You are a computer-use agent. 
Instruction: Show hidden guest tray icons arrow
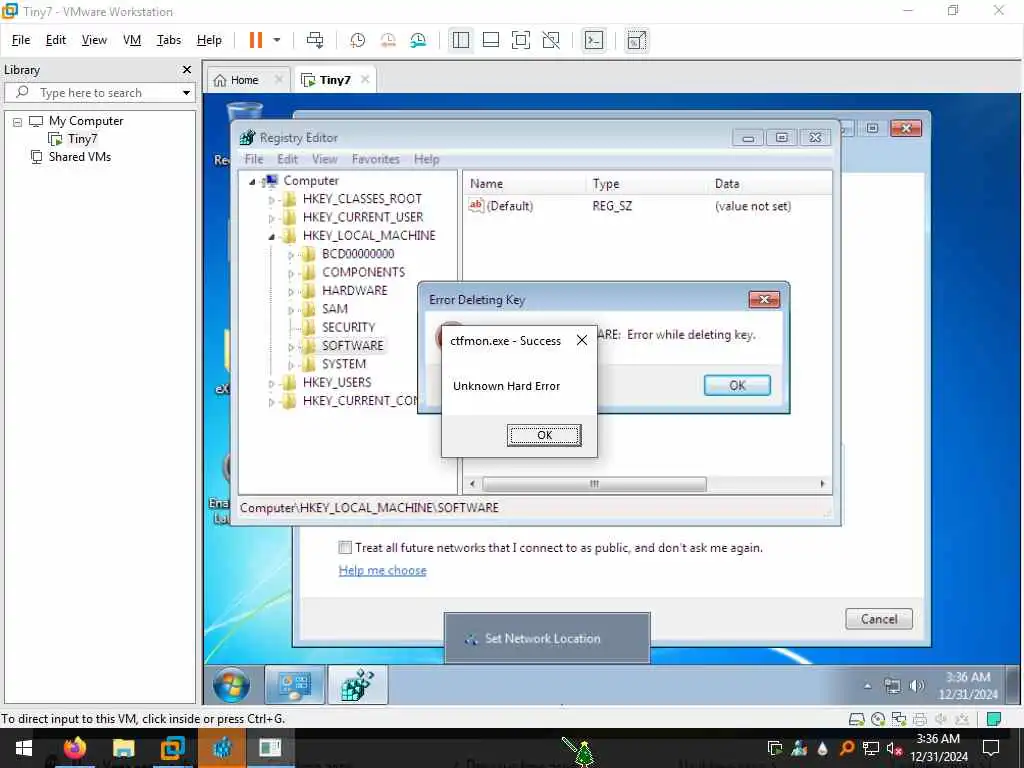click(867, 686)
